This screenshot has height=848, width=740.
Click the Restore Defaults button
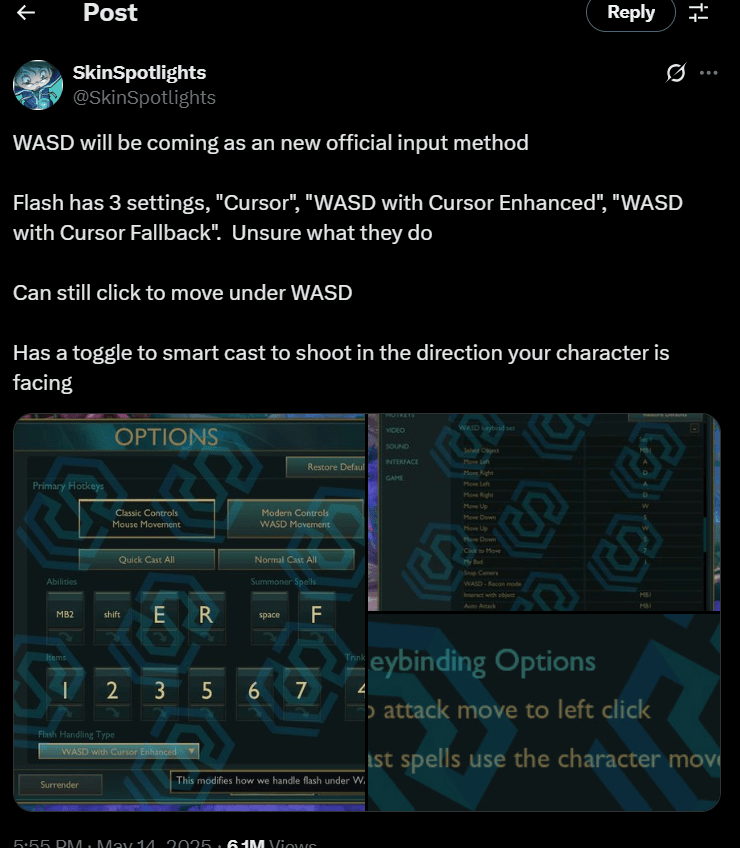326,467
